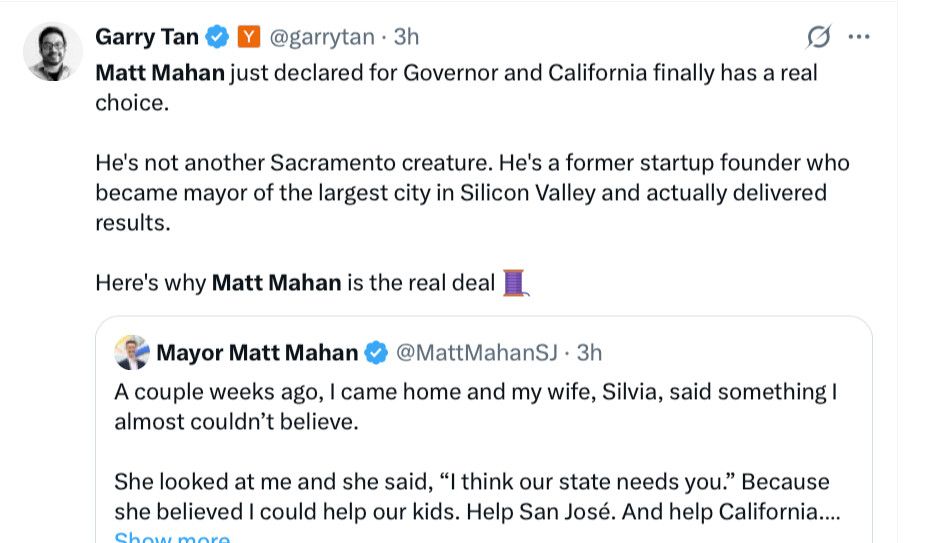The image size is (930, 543).
Task: Click the Grok slashed-circle icon
Action: point(818,37)
